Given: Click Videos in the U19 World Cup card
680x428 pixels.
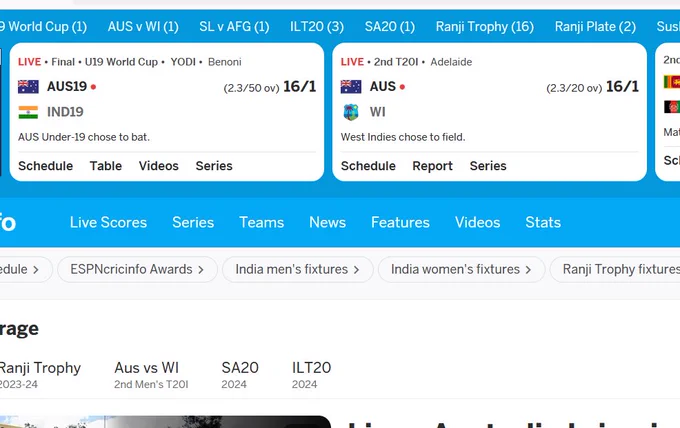Looking at the screenshot, I should (159, 166).
